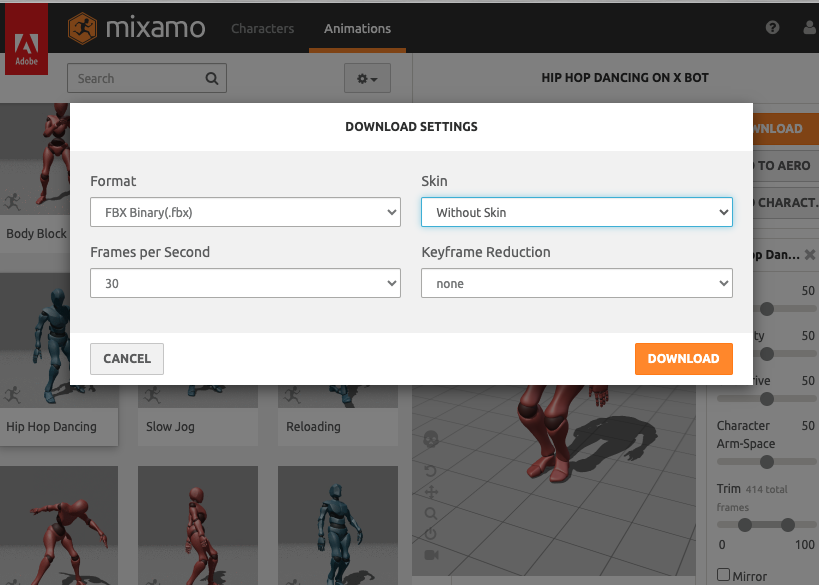Select the pan arrows icon in viewer
This screenshot has width=819, height=585.
(x=431, y=492)
